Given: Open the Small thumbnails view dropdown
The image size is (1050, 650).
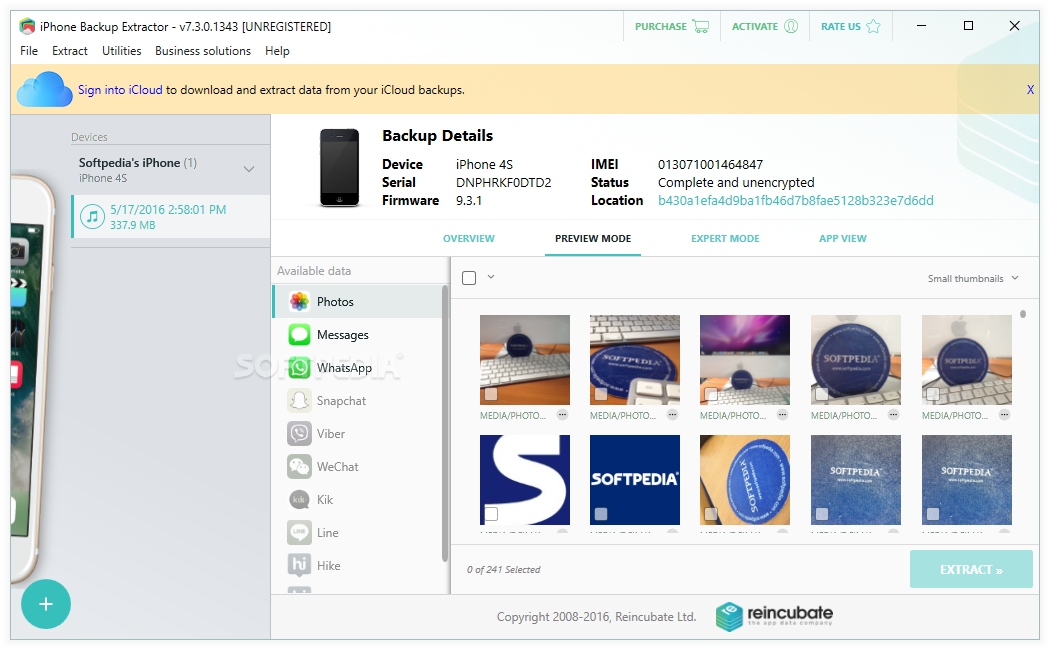Looking at the screenshot, I should (x=973, y=278).
